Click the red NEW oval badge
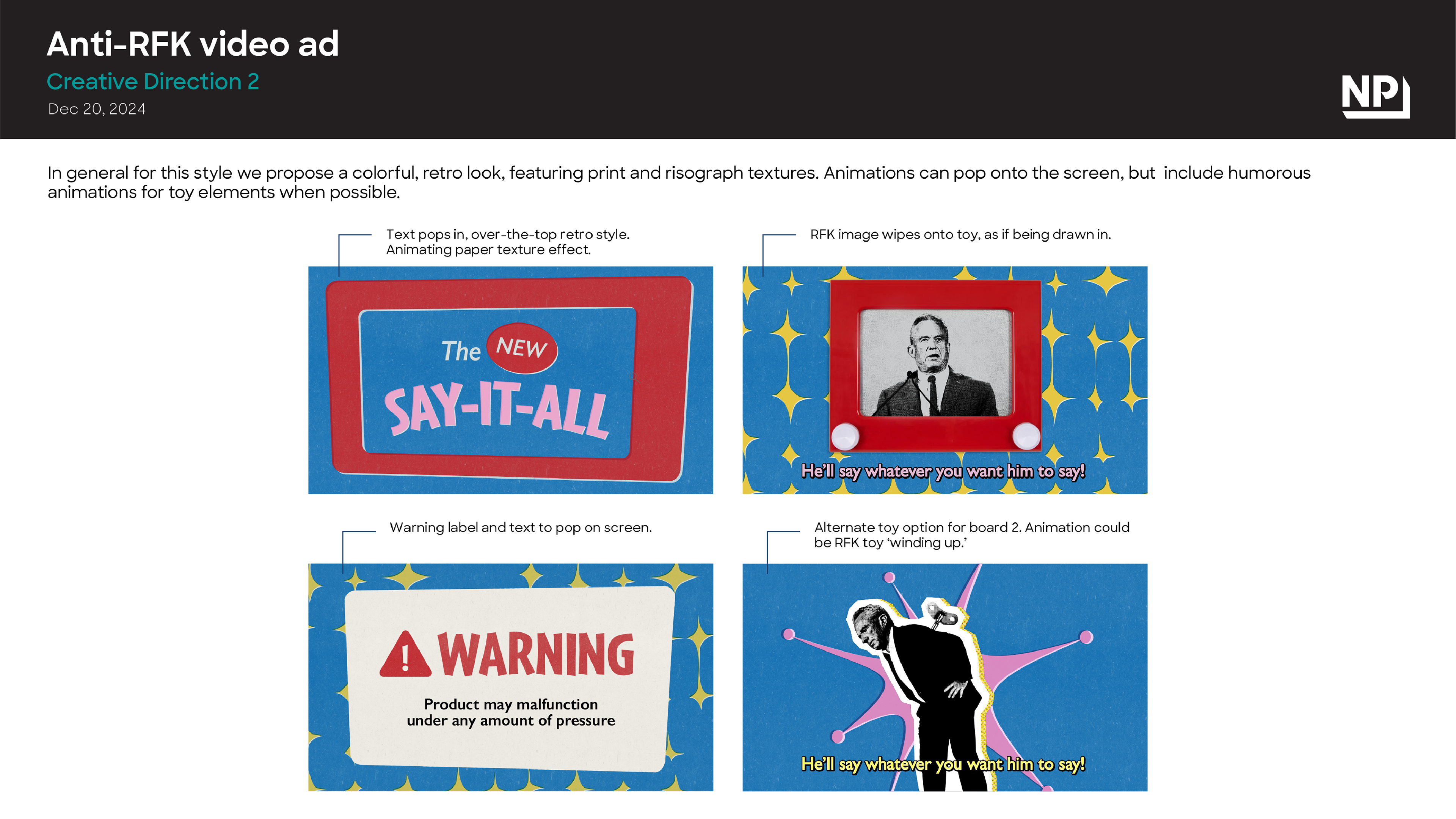This screenshot has height=819, width=1456. [x=522, y=348]
